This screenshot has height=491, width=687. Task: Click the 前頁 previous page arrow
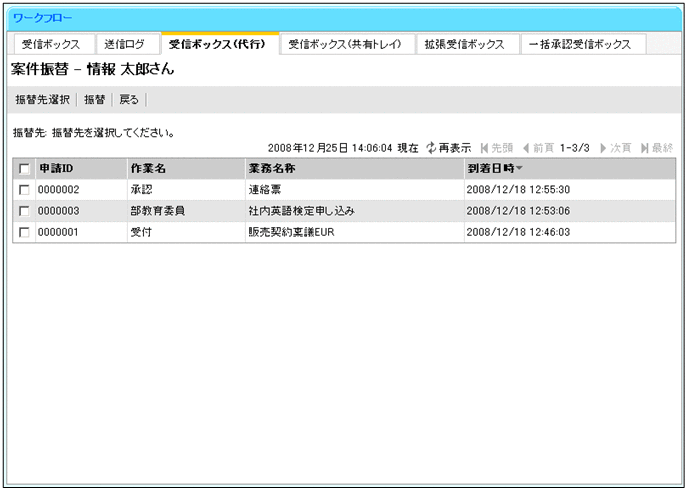(x=526, y=148)
